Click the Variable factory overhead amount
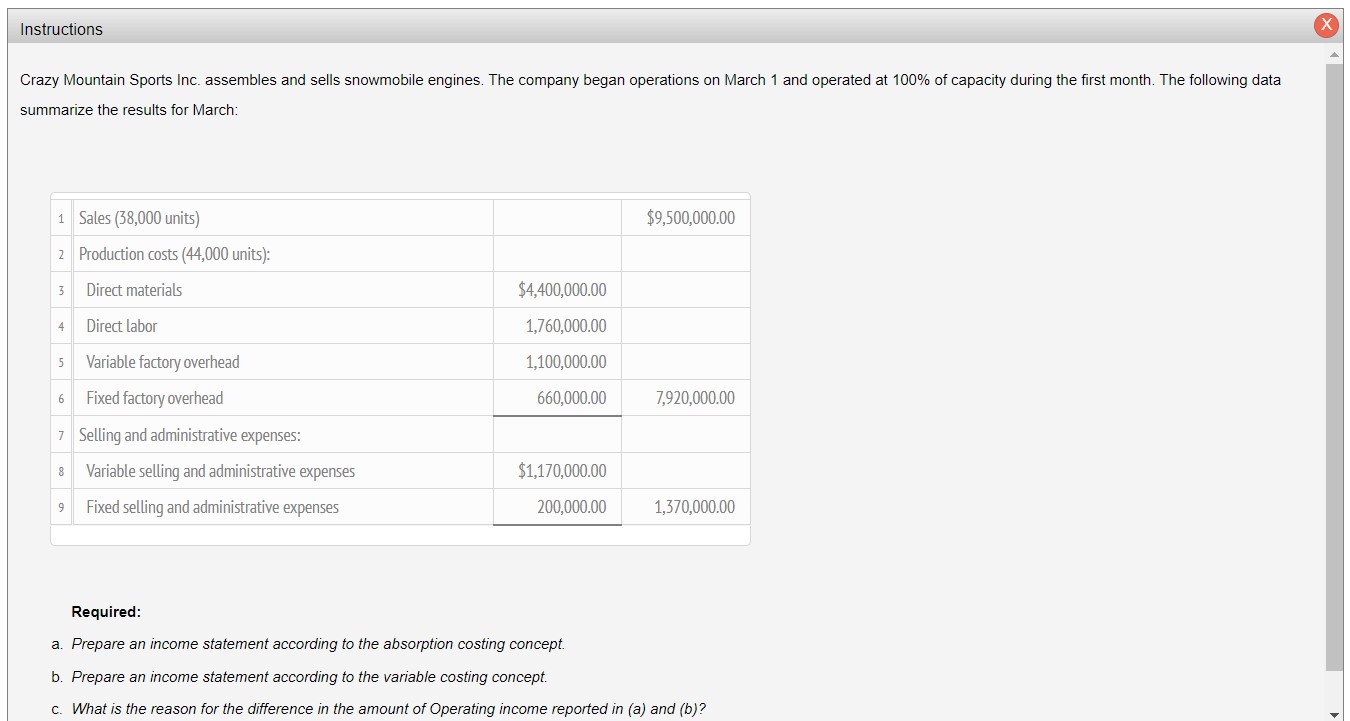This screenshot has width=1350, height=721. tap(557, 361)
